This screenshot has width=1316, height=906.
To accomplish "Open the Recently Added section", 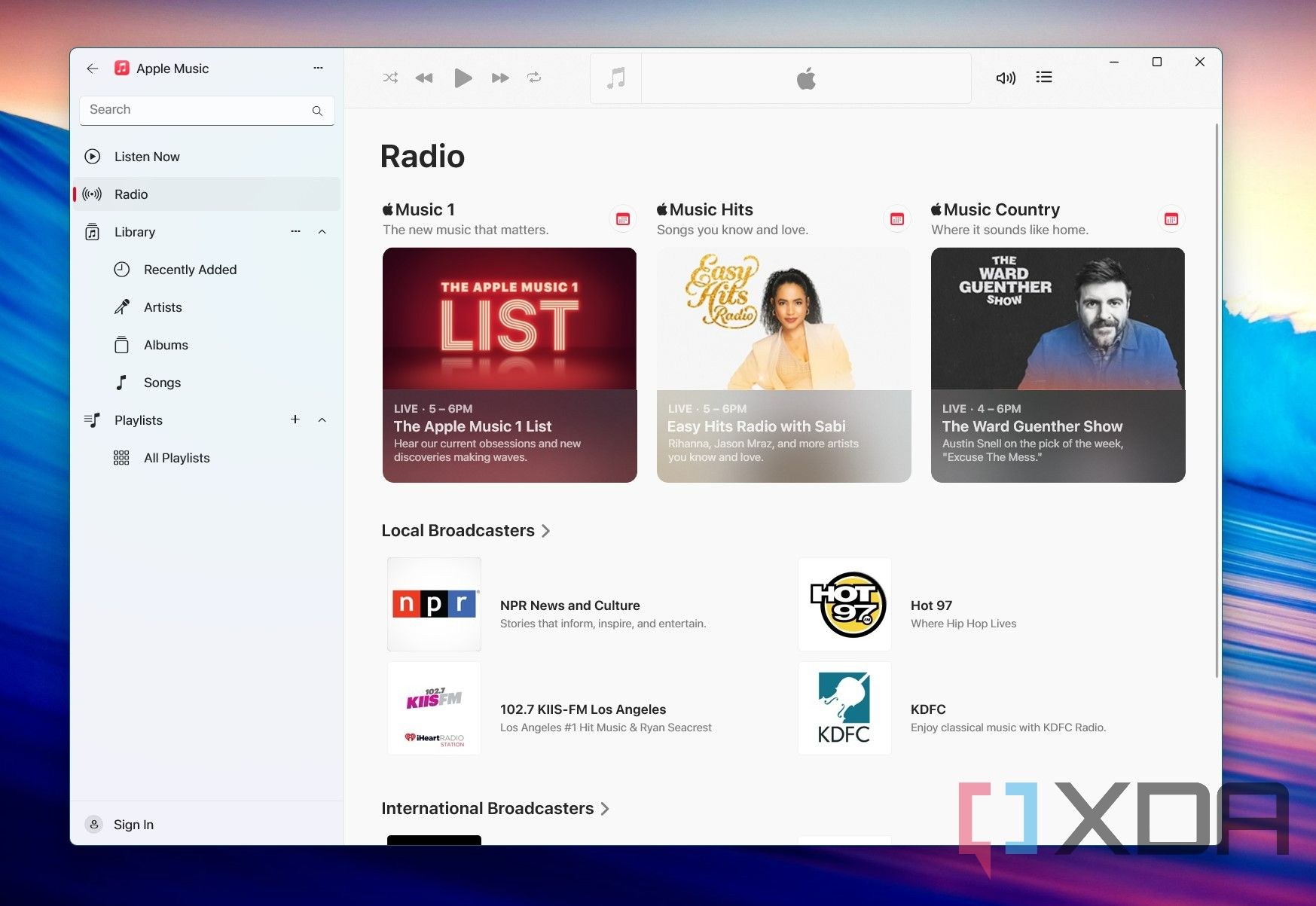I will [x=190, y=269].
